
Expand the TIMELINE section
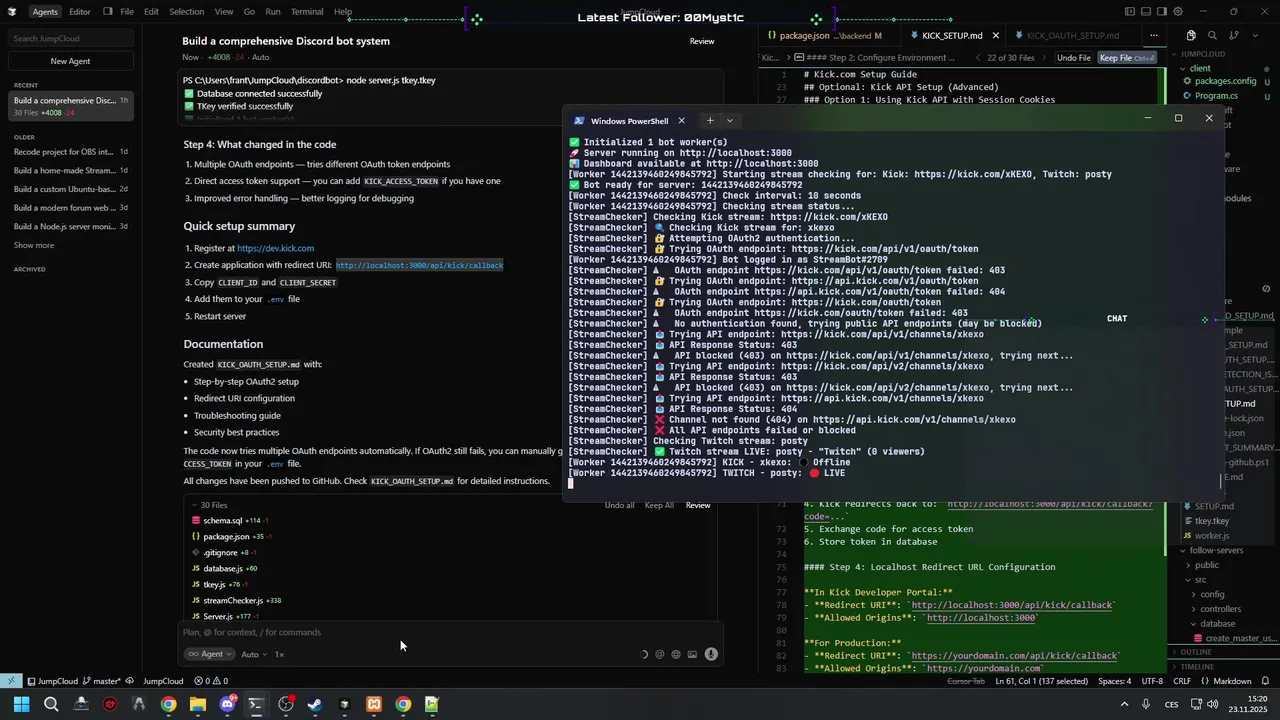1197,666
